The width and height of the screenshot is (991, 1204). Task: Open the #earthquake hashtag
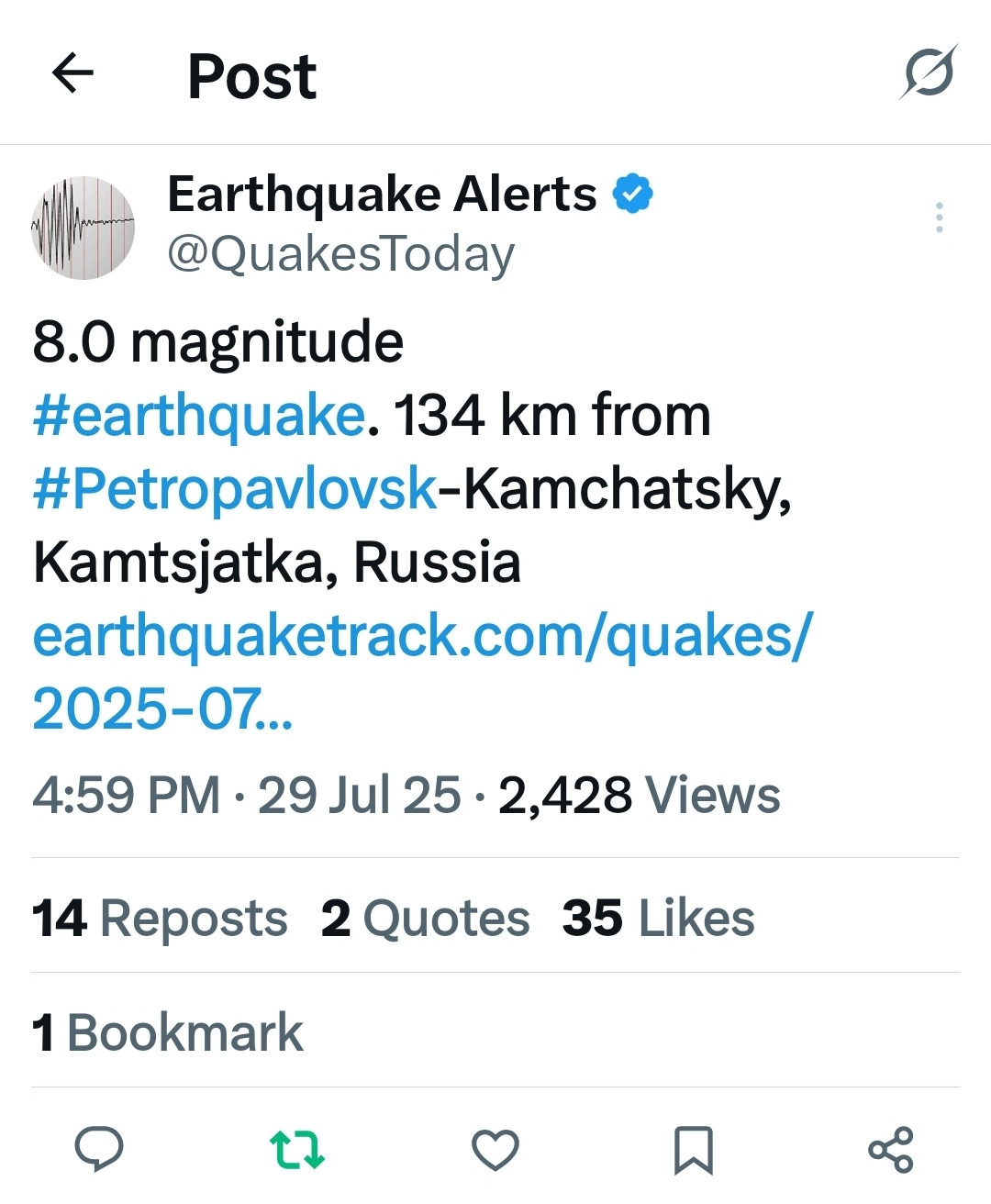pos(199,416)
